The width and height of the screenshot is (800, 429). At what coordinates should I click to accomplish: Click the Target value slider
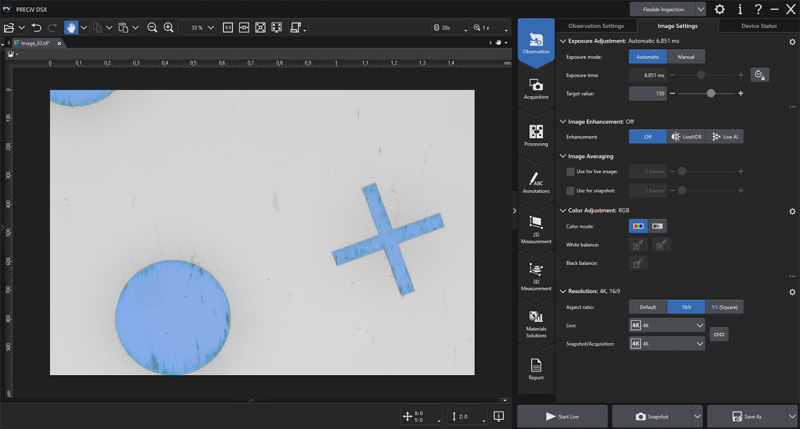tap(711, 93)
